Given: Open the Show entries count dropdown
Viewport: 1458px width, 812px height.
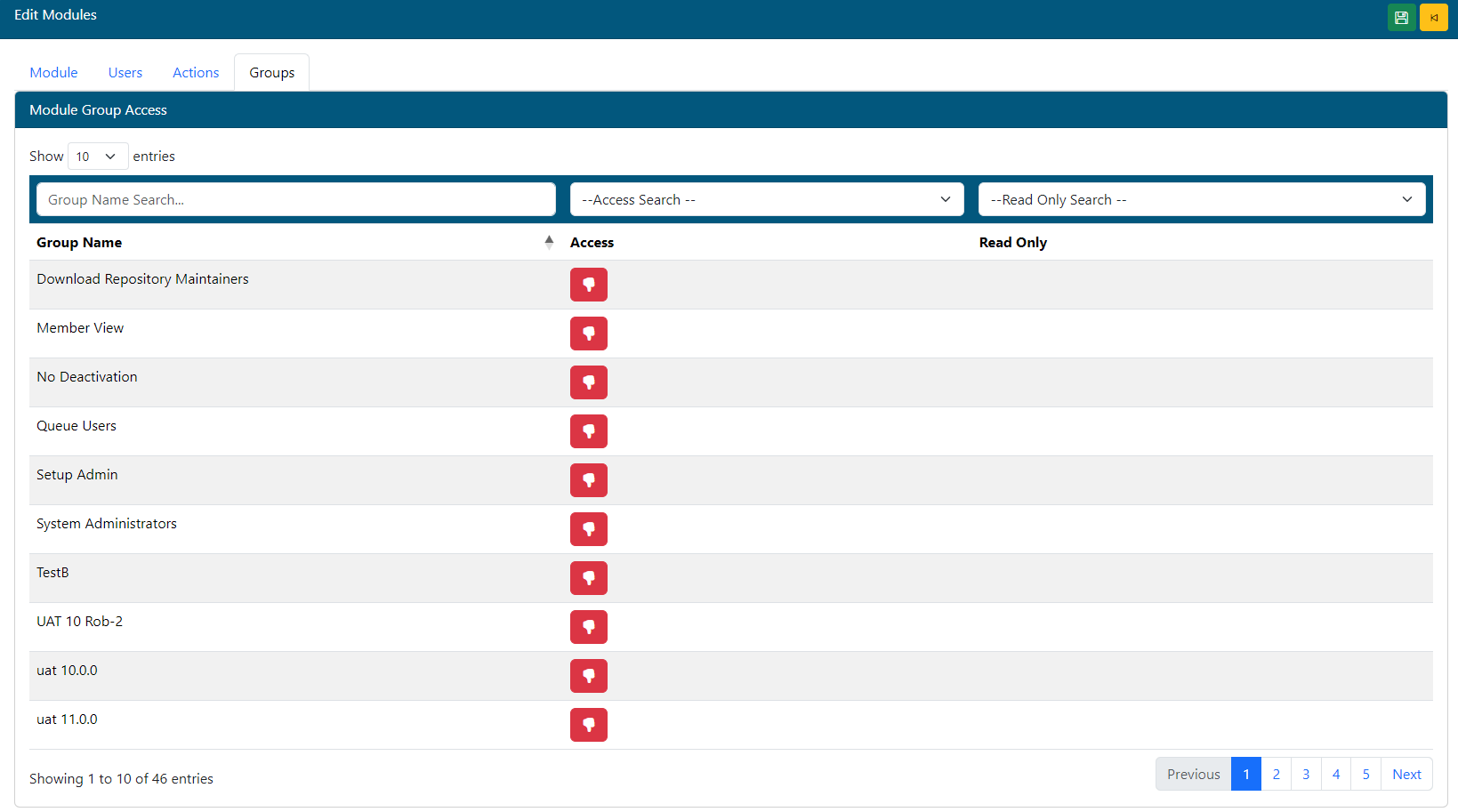Looking at the screenshot, I should click(97, 157).
